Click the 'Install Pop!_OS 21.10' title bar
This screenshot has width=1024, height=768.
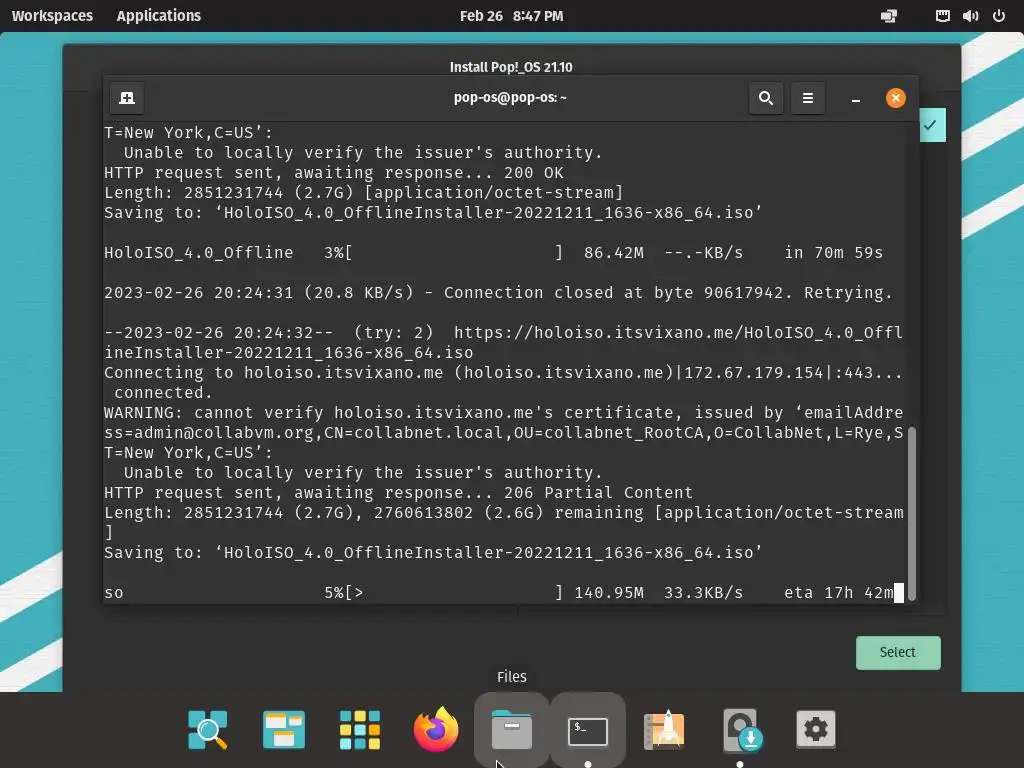(511, 67)
